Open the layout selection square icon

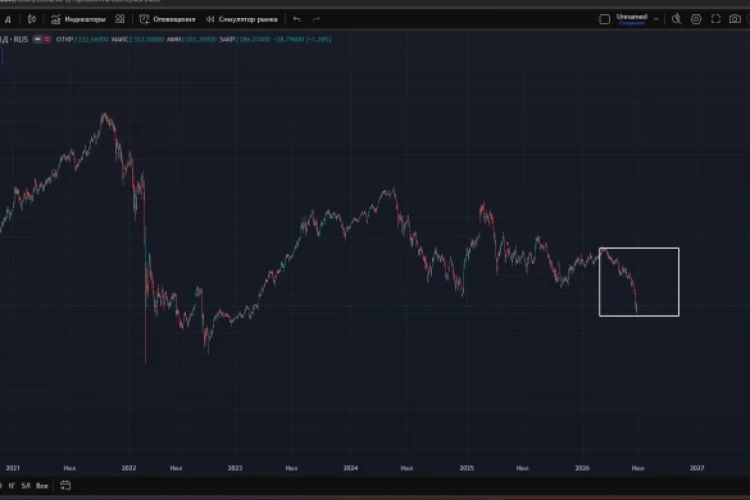point(605,19)
